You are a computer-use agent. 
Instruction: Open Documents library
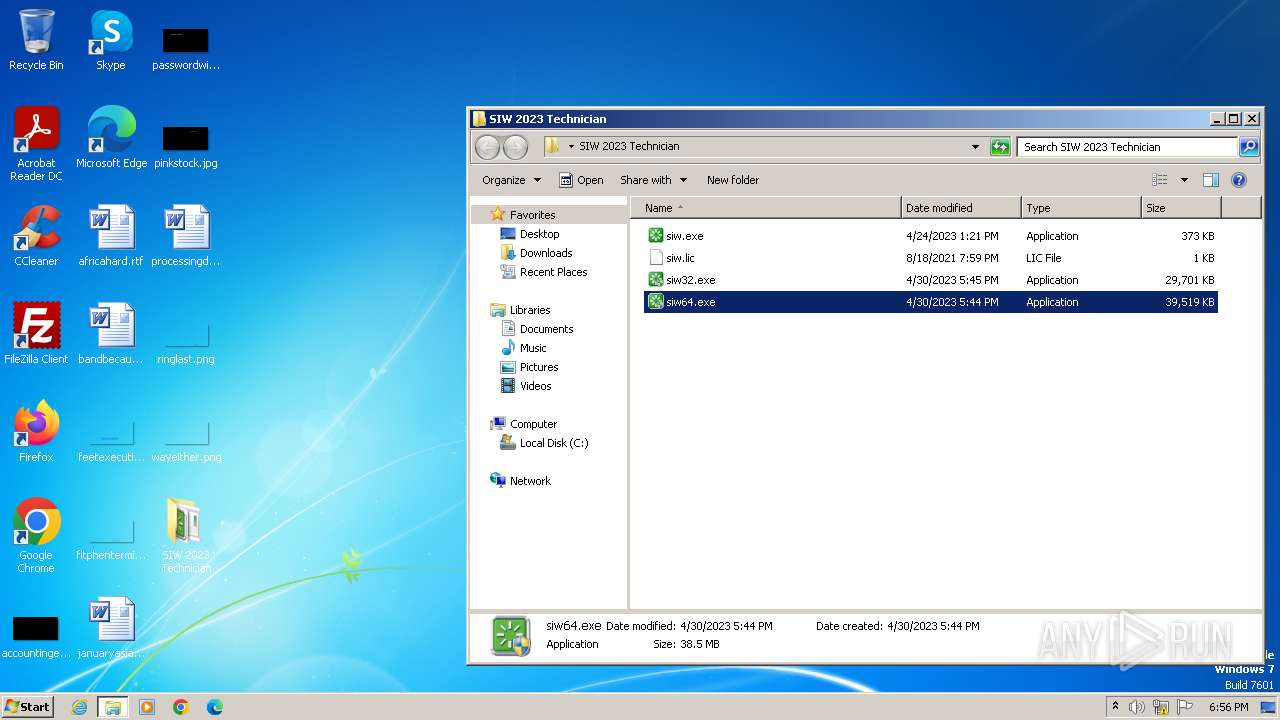(x=546, y=329)
